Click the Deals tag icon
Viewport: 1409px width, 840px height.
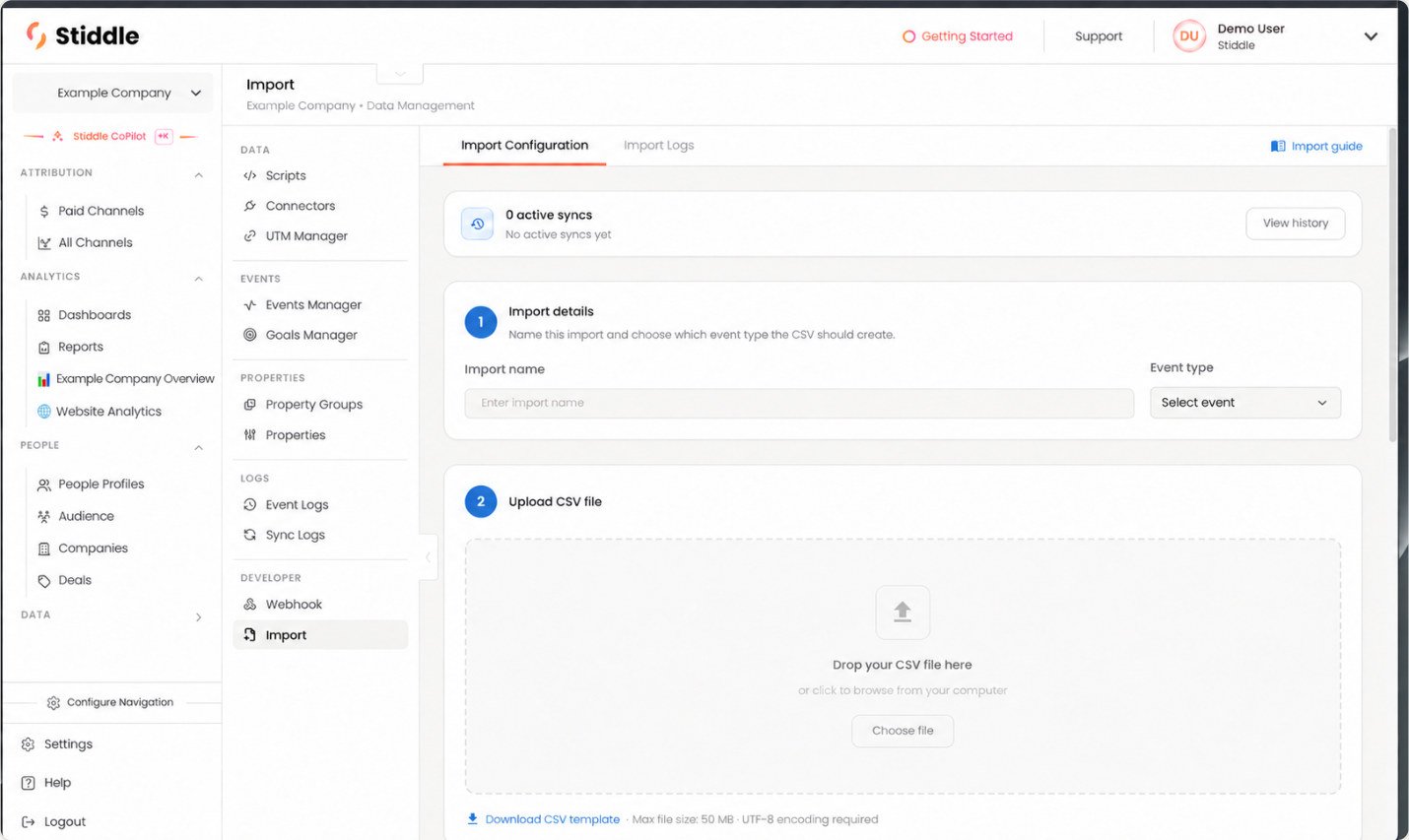pyautogui.click(x=44, y=581)
